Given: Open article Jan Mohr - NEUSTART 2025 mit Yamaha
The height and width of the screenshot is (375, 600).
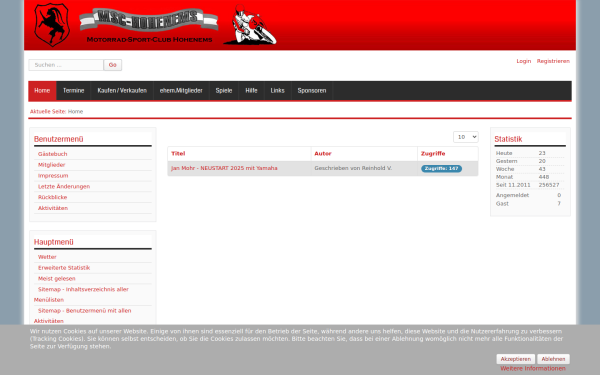Looking at the screenshot, I should point(224,168).
